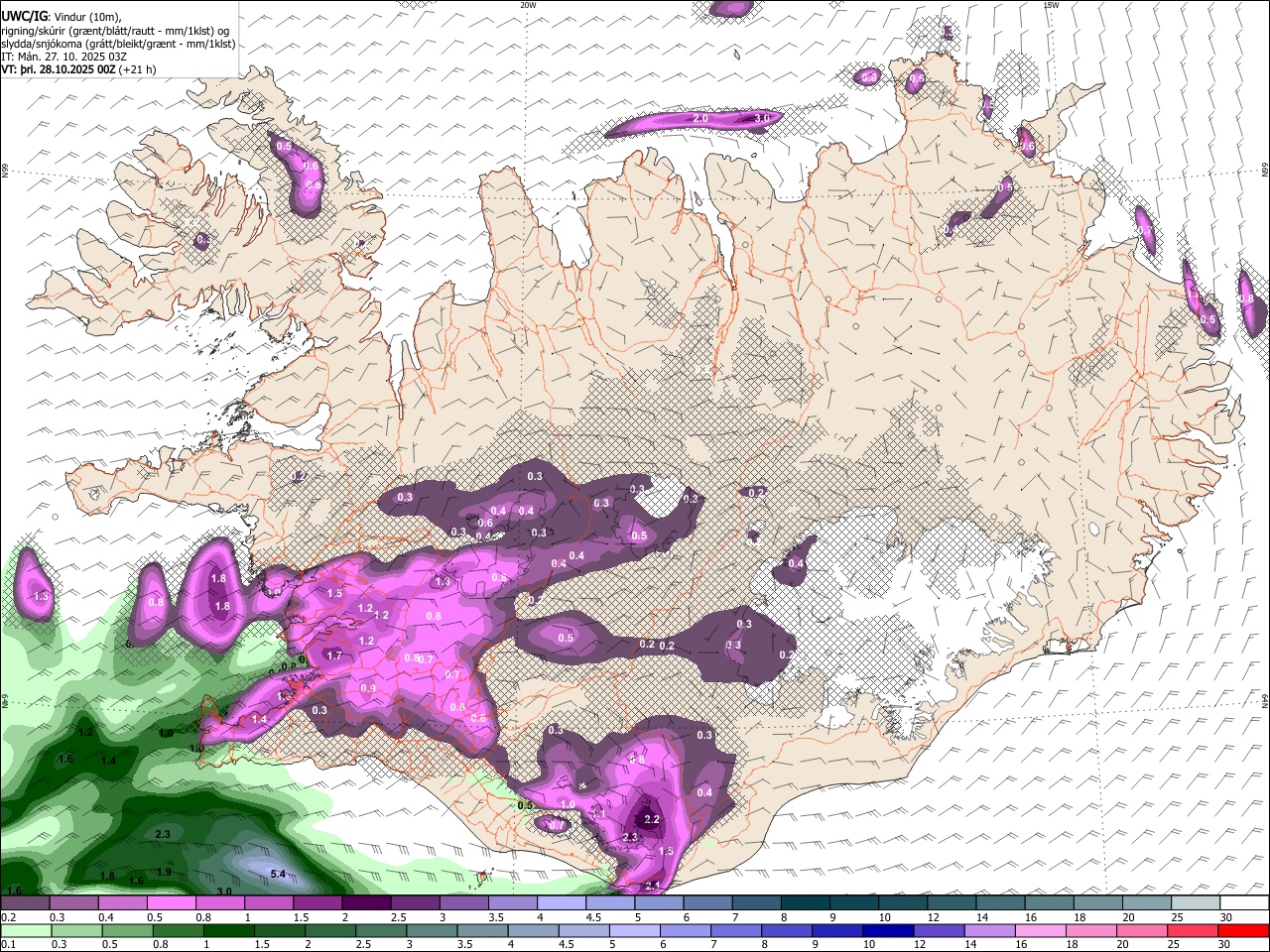Click the valid time 'VT: þri. 28.10.2025 00Z'
Image resolution: width=1270 pixels, height=952 pixels.
[59, 69]
